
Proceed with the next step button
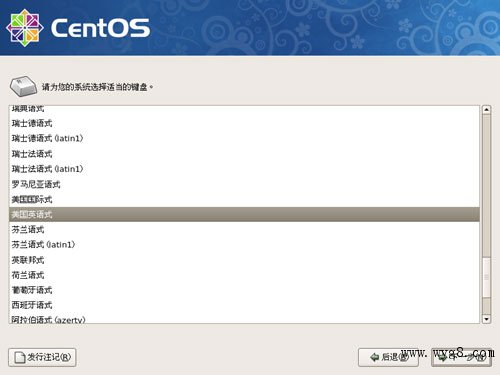point(461,357)
